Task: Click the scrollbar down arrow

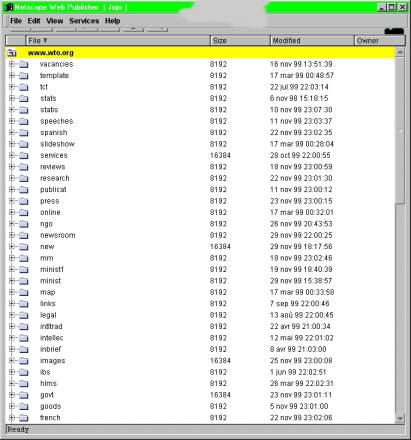Action: [400, 418]
